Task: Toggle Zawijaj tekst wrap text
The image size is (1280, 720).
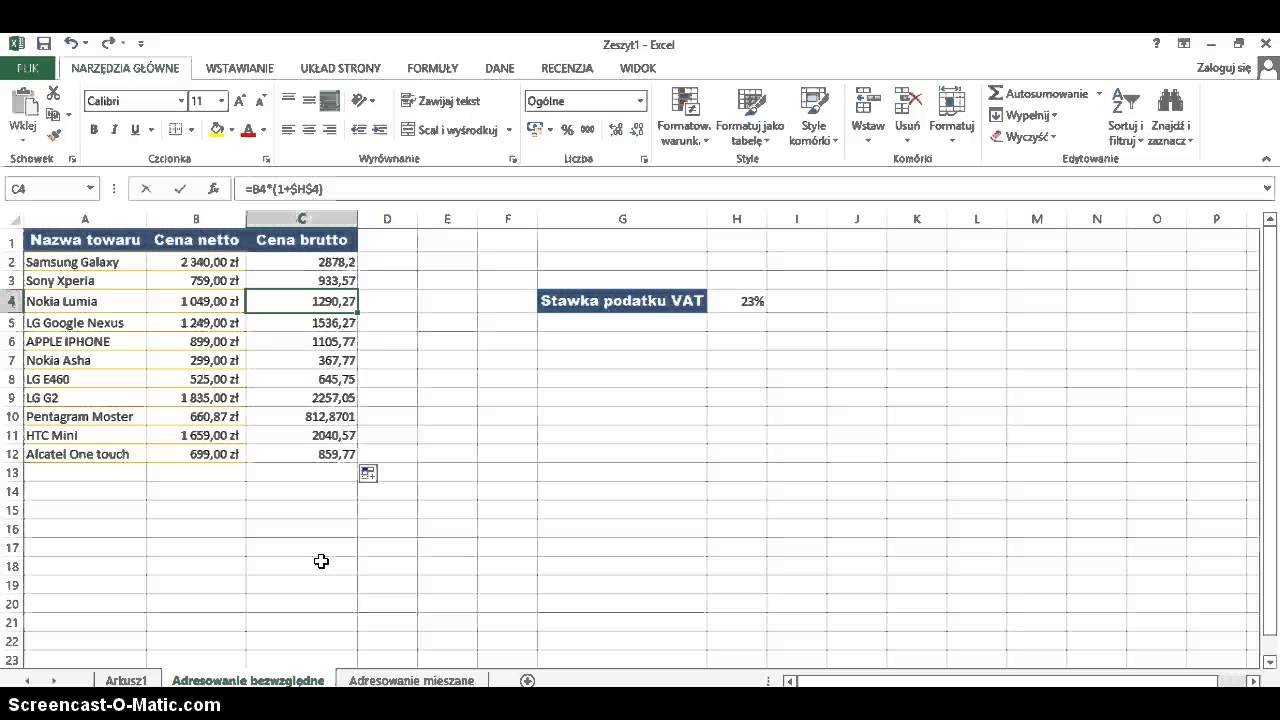Action: click(440, 101)
